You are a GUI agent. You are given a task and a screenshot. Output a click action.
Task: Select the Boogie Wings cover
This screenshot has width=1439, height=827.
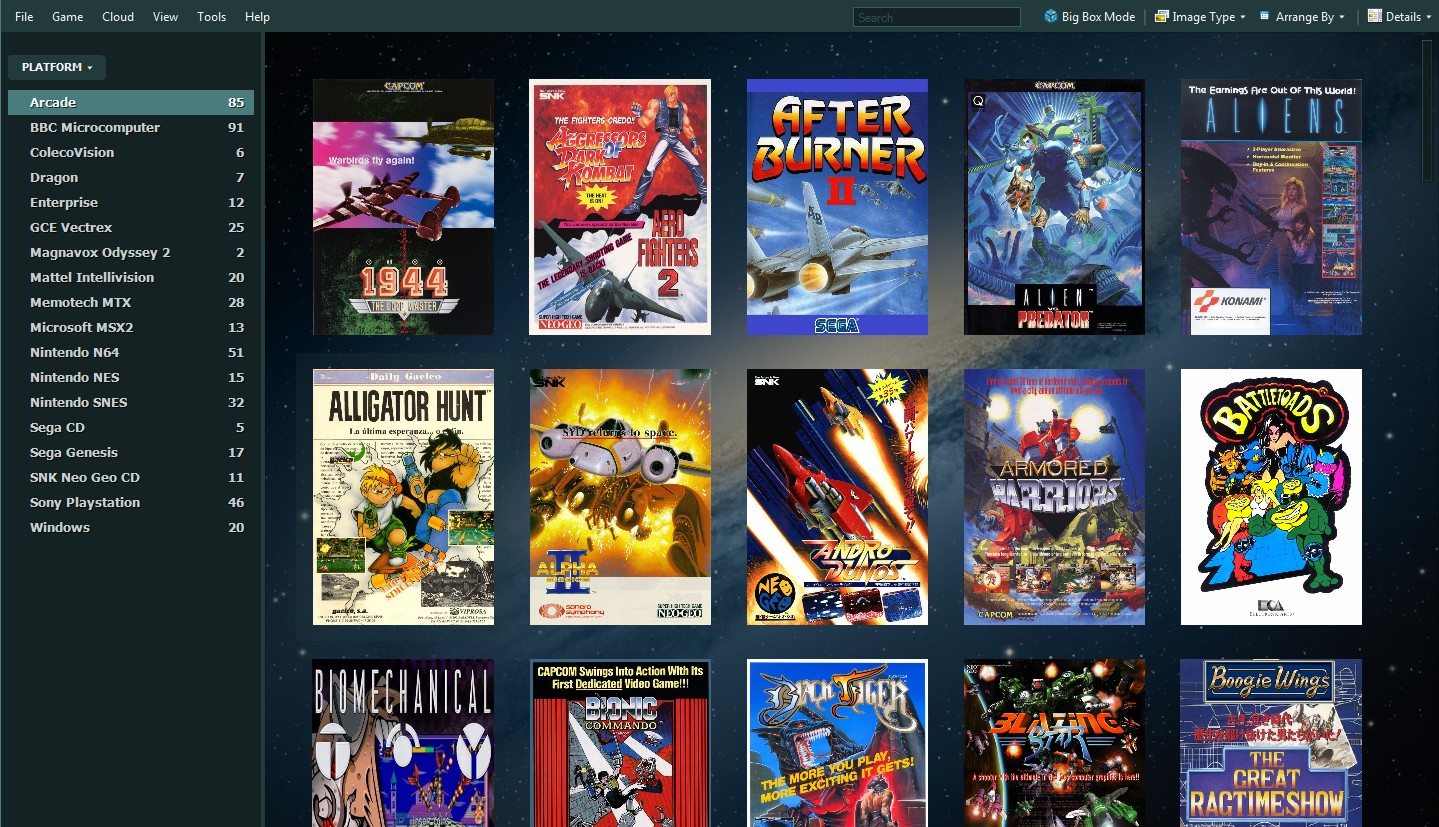click(x=1271, y=743)
